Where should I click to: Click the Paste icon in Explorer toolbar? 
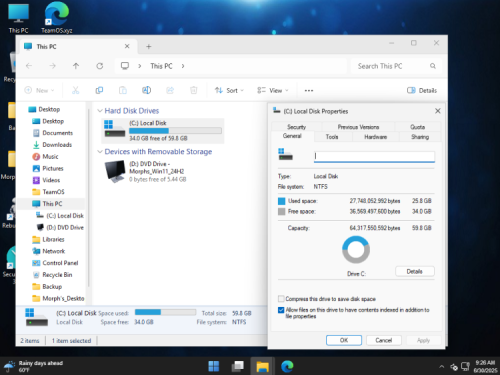point(123,90)
